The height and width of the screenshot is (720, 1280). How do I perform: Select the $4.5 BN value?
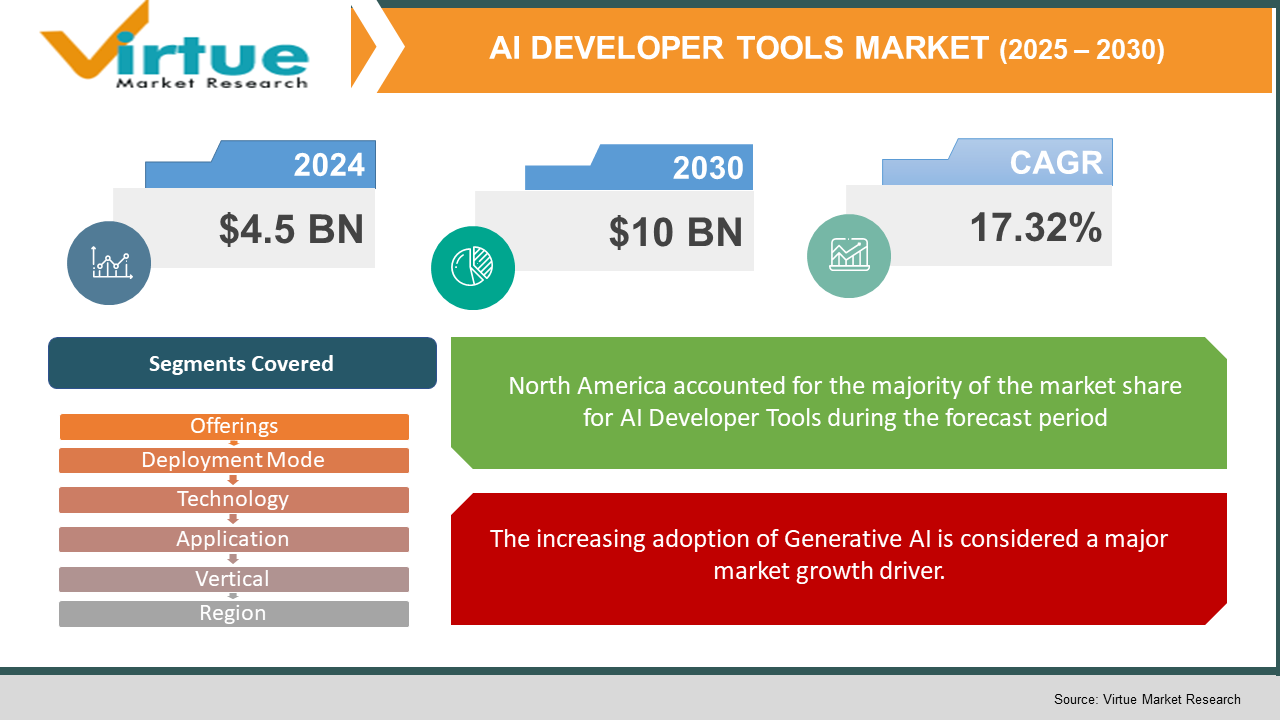pyautogui.click(x=291, y=229)
